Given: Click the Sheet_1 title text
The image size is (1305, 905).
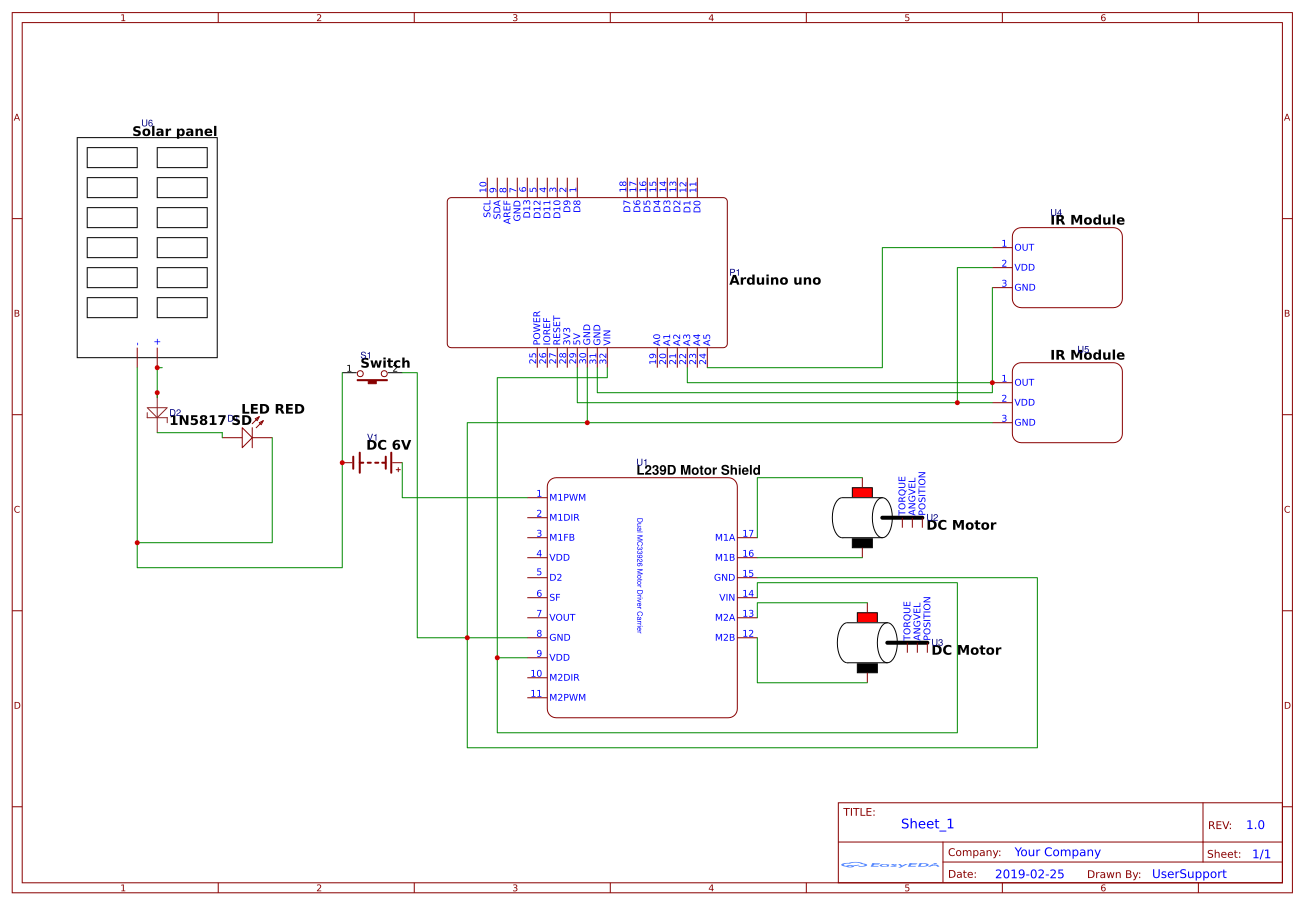Looking at the screenshot, I should point(927,824).
